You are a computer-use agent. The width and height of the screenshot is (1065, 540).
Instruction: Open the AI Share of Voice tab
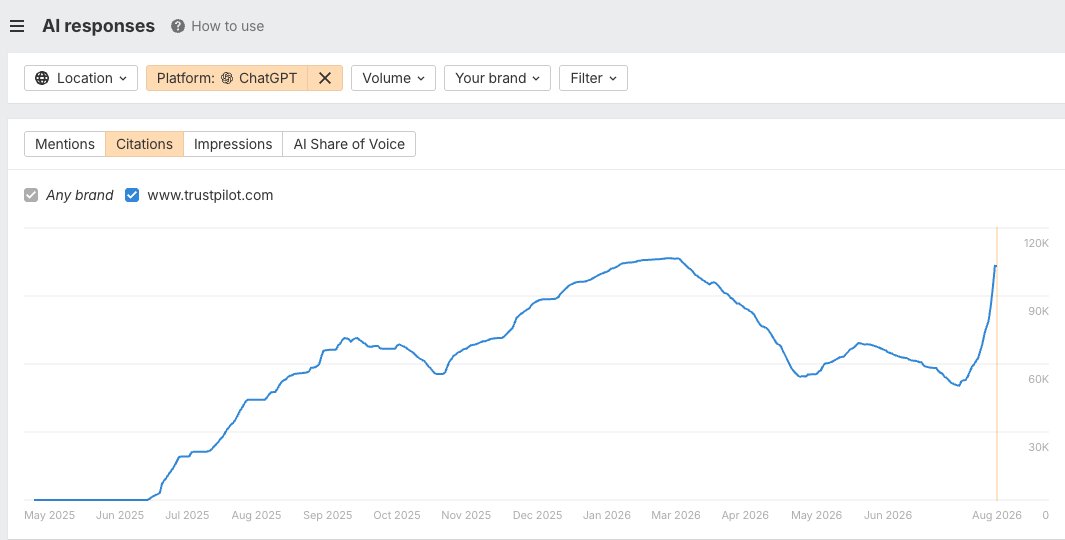coord(349,144)
